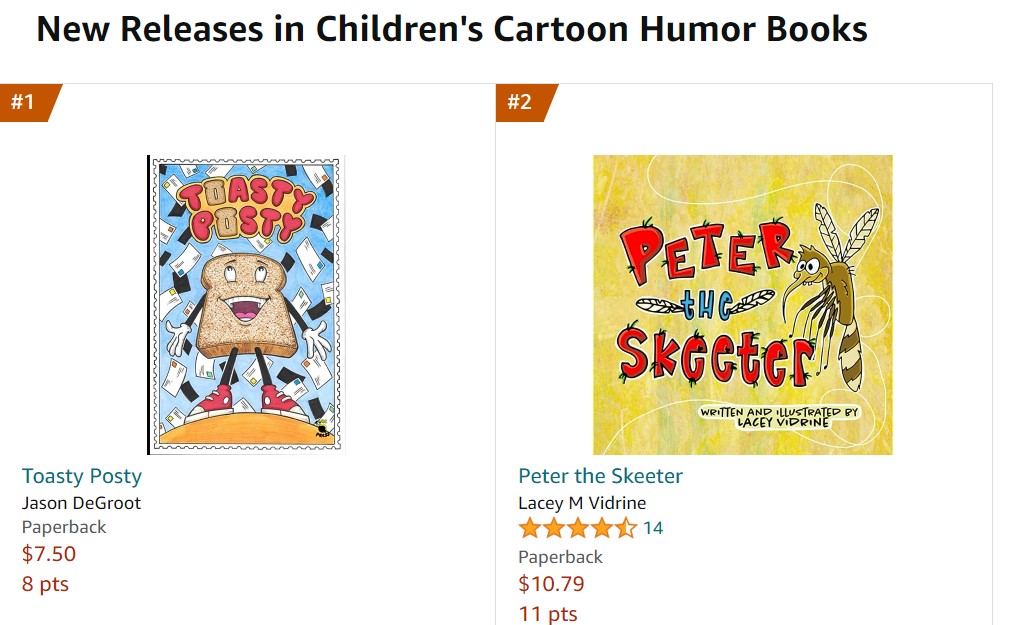Click the 11 pts label
This screenshot has height=625, width=1023.
tap(548, 613)
